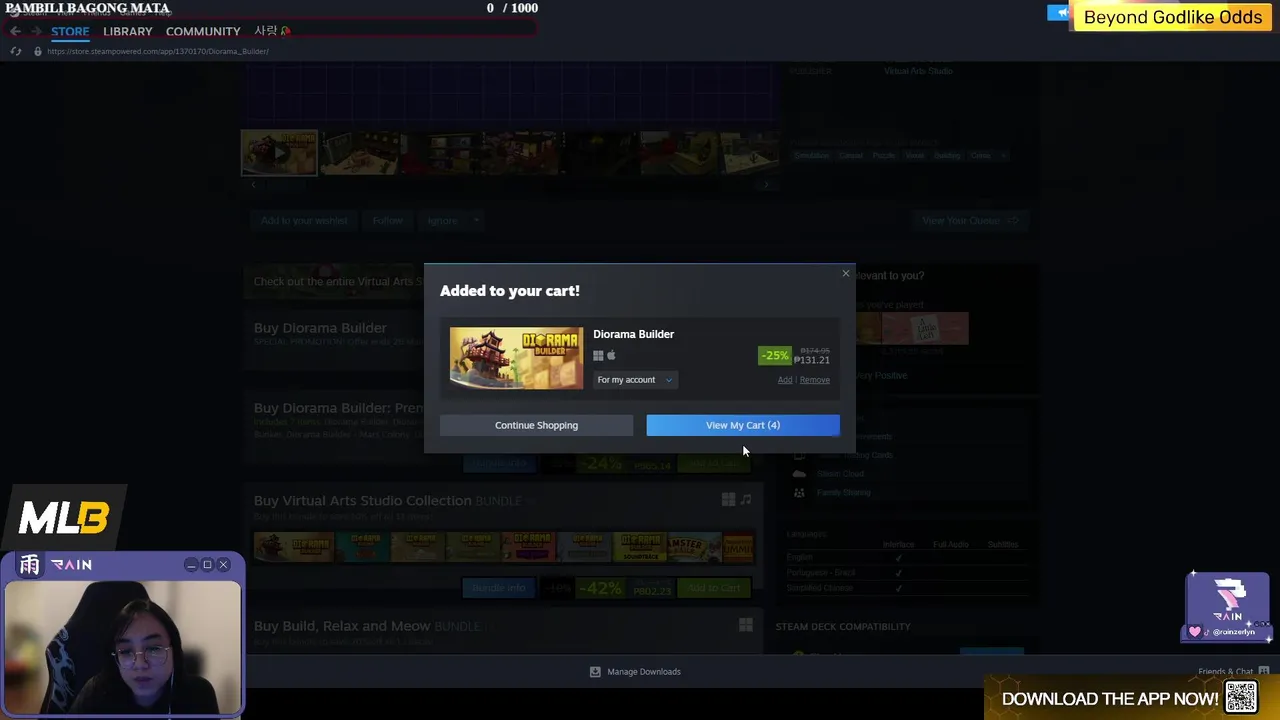This screenshot has height=720, width=1280.
Task: Click the Diorama Builder title in dialog
Action: coord(633,334)
